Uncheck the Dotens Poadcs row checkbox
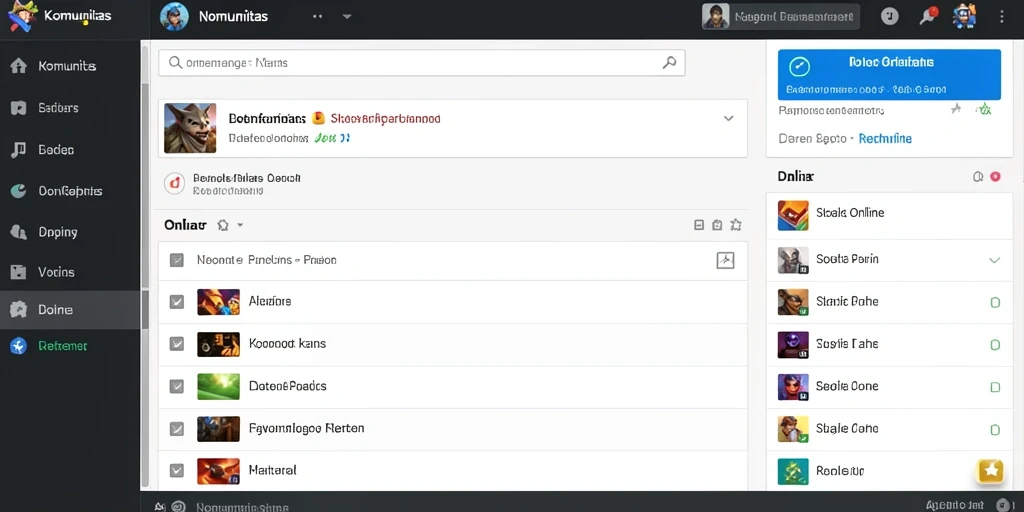The width and height of the screenshot is (1024, 512). pos(176,386)
